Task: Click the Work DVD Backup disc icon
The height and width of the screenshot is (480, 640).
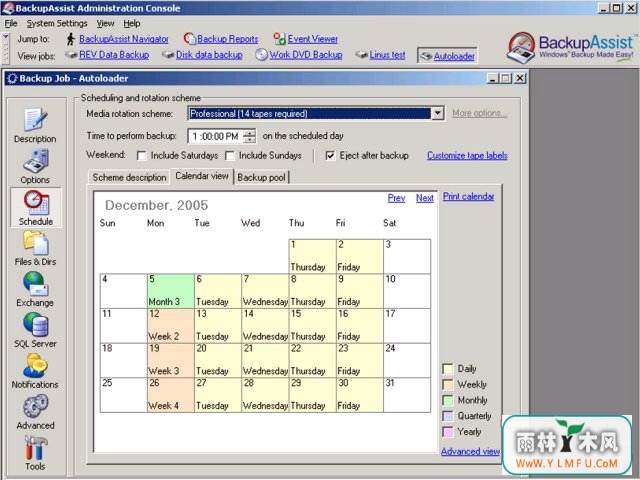Action: [x=261, y=54]
